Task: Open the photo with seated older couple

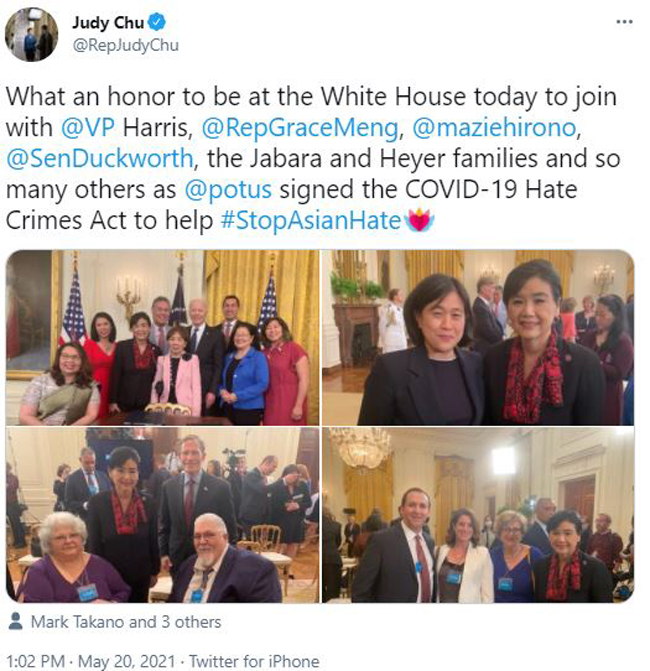Action: (163, 515)
